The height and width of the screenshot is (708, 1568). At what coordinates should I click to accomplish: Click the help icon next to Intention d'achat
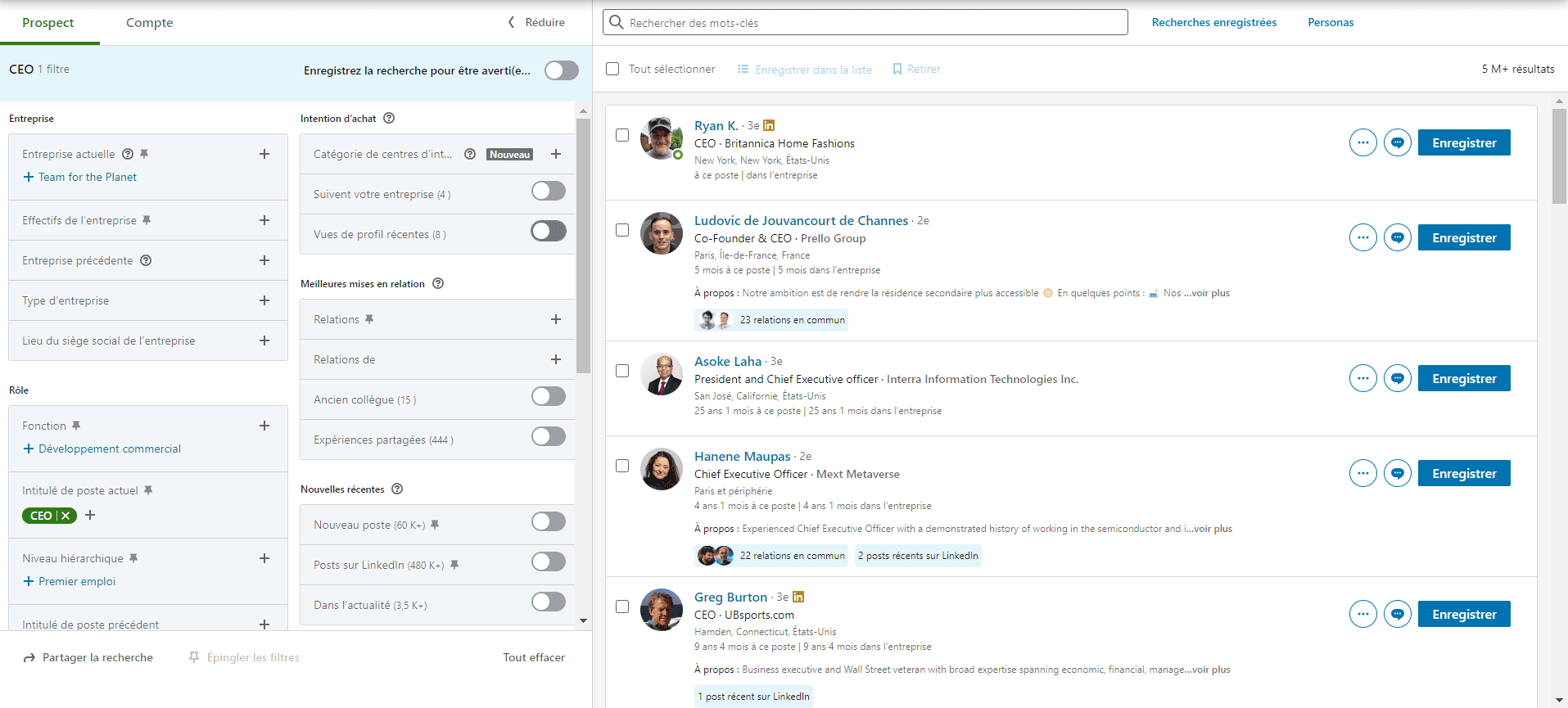[389, 118]
